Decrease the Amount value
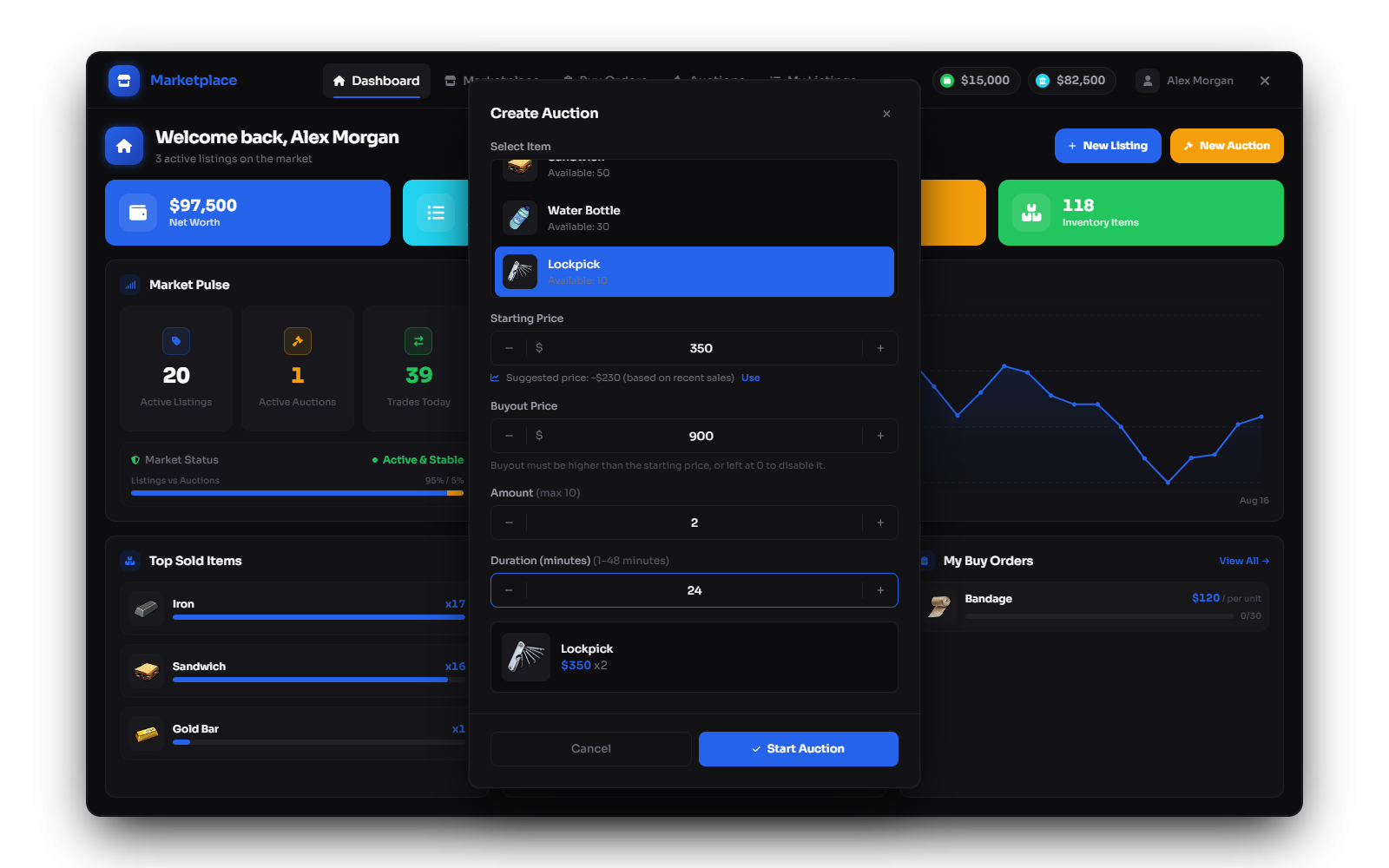 click(509, 523)
